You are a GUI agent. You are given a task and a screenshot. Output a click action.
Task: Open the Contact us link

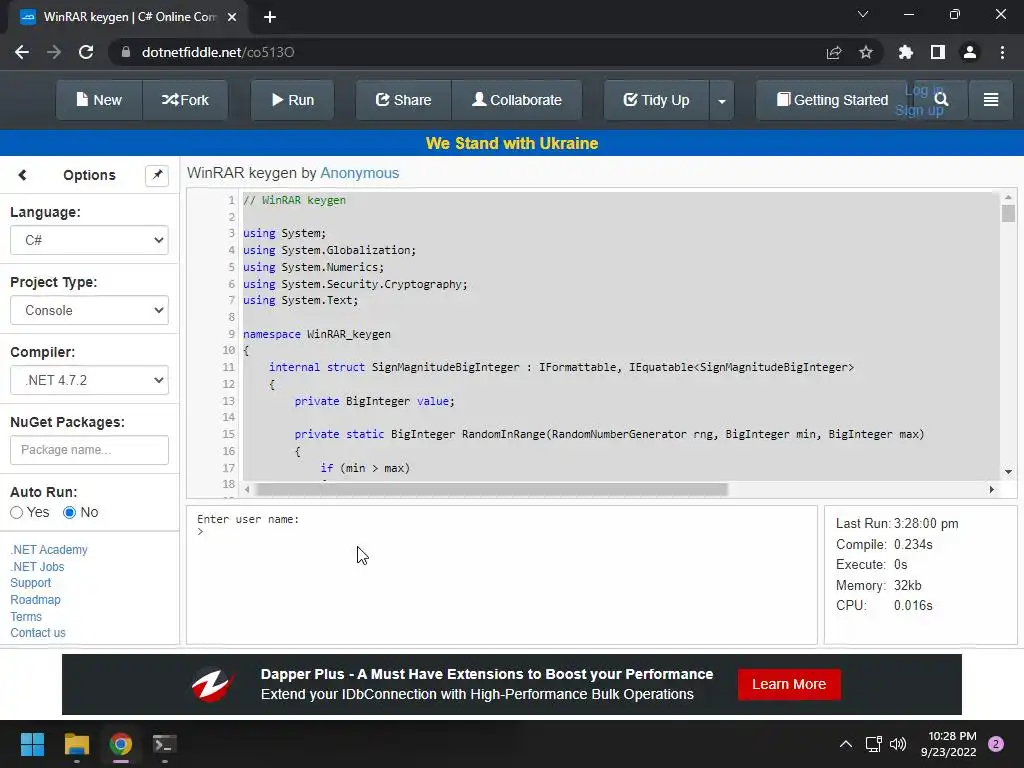pyautogui.click(x=38, y=633)
